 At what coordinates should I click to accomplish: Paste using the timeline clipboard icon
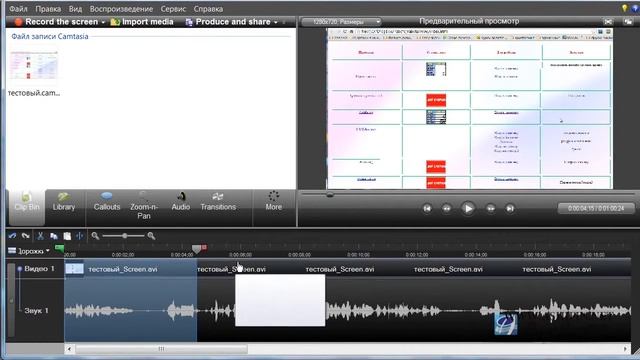[67, 236]
